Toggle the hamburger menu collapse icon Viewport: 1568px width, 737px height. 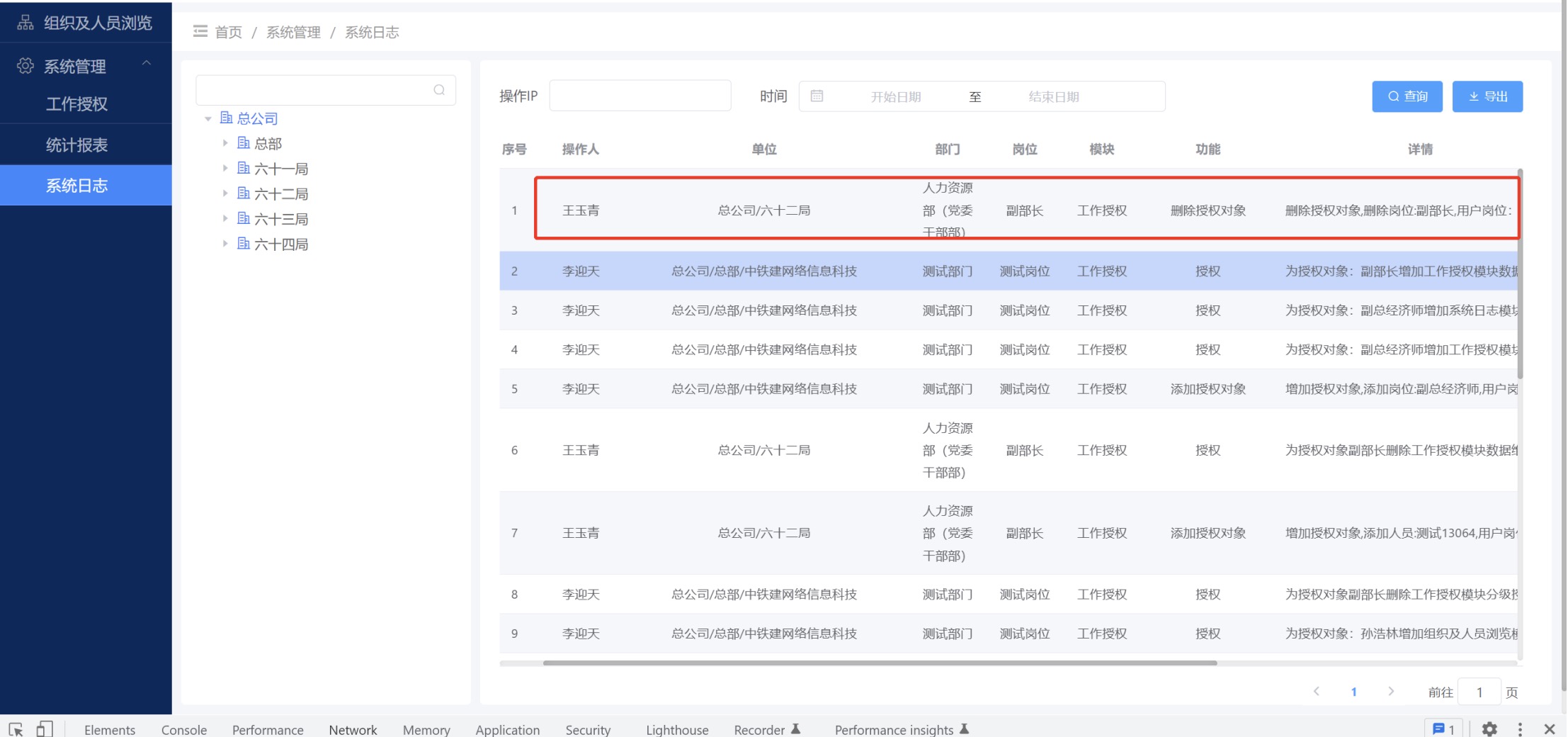pyautogui.click(x=200, y=32)
